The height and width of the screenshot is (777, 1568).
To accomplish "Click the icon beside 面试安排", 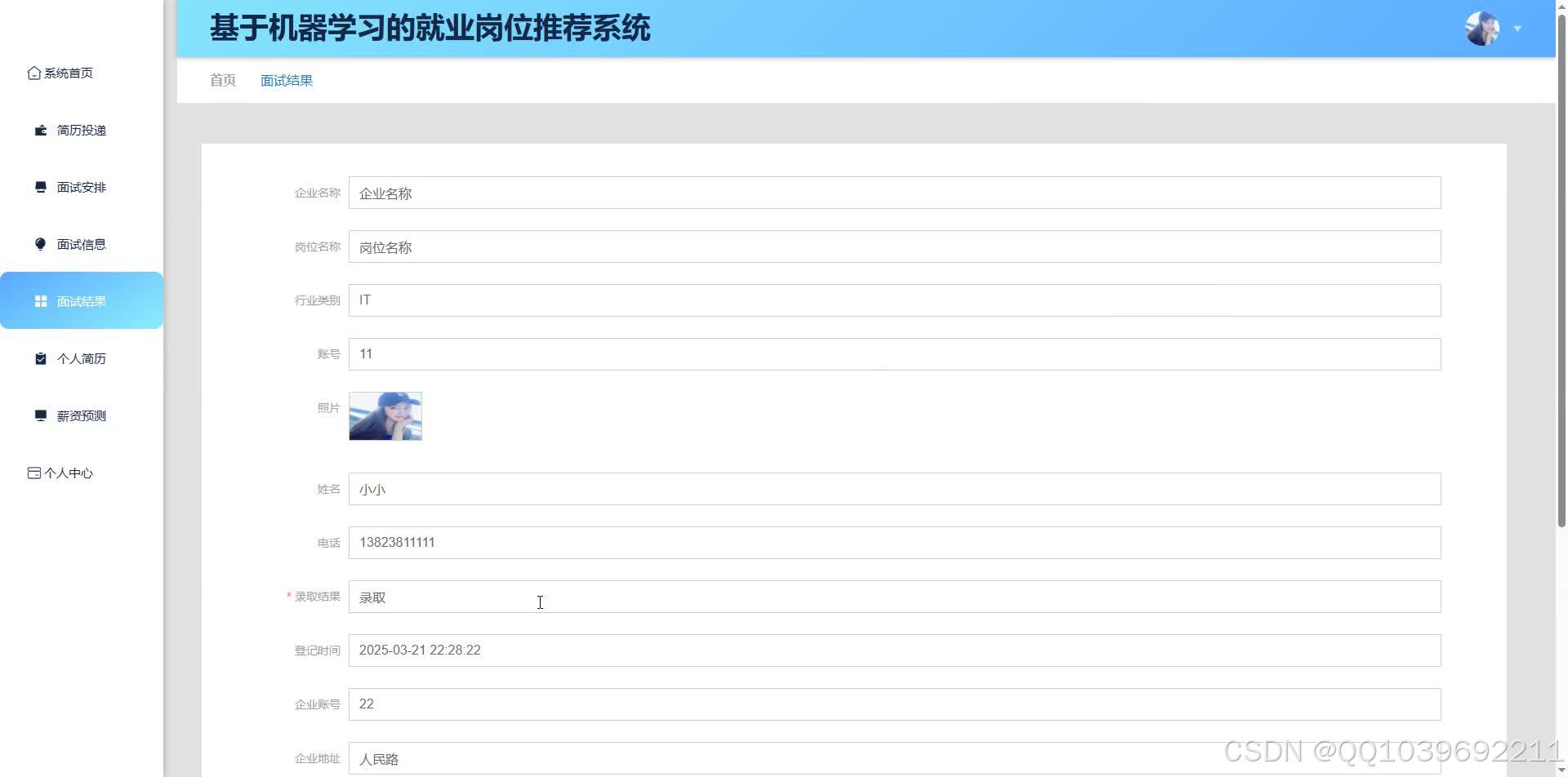I will (x=41, y=188).
